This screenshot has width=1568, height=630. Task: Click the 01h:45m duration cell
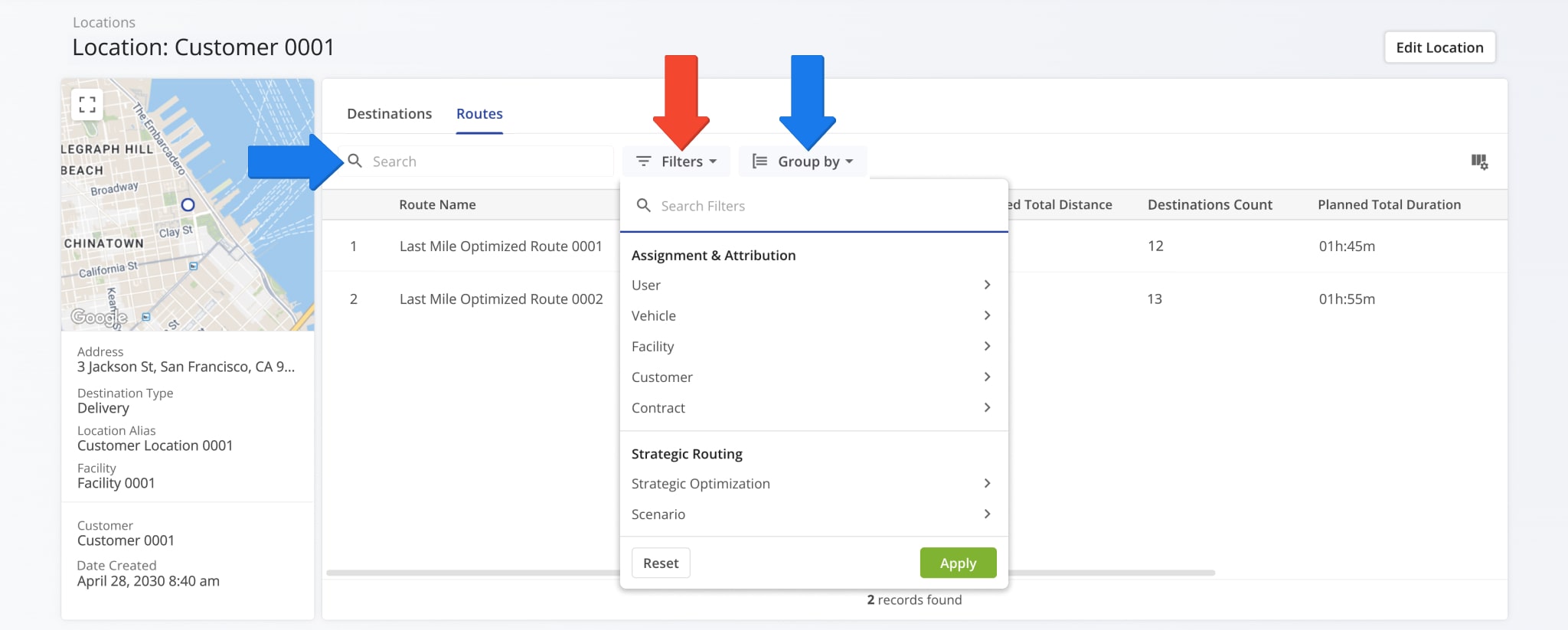coord(1347,246)
